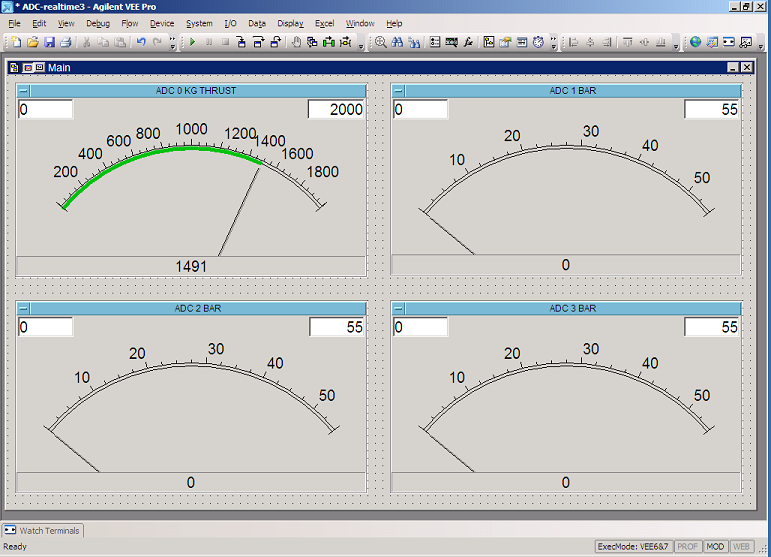Click first icon in Main window title
The image size is (771, 557).
point(14,67)
